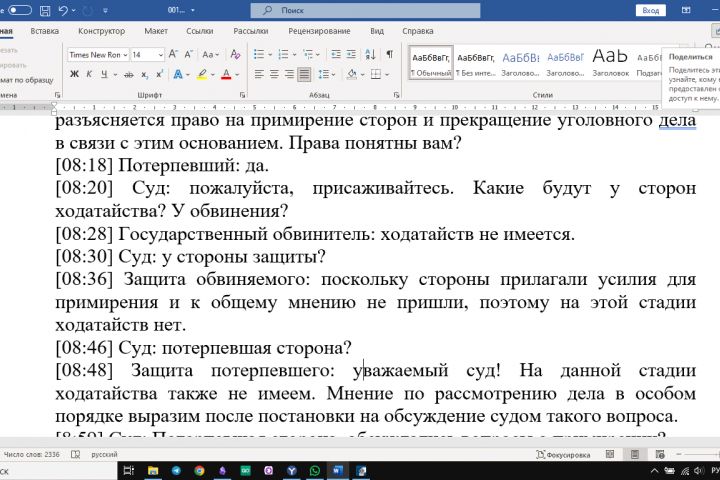Select the Обычный style

(x=432, y=63)
